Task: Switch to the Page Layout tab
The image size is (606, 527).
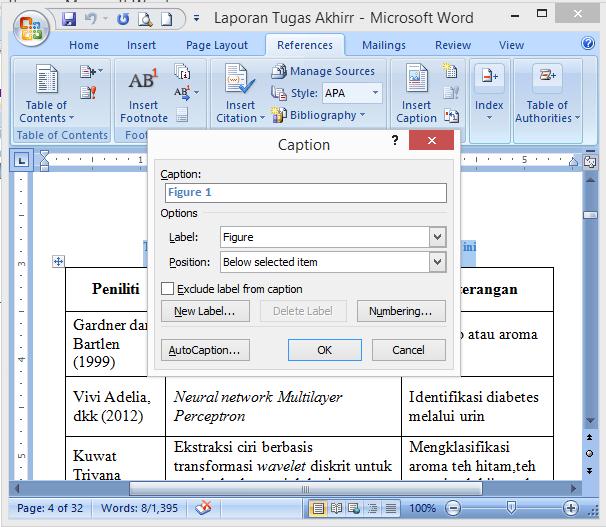Action: (x=217, y=45)
